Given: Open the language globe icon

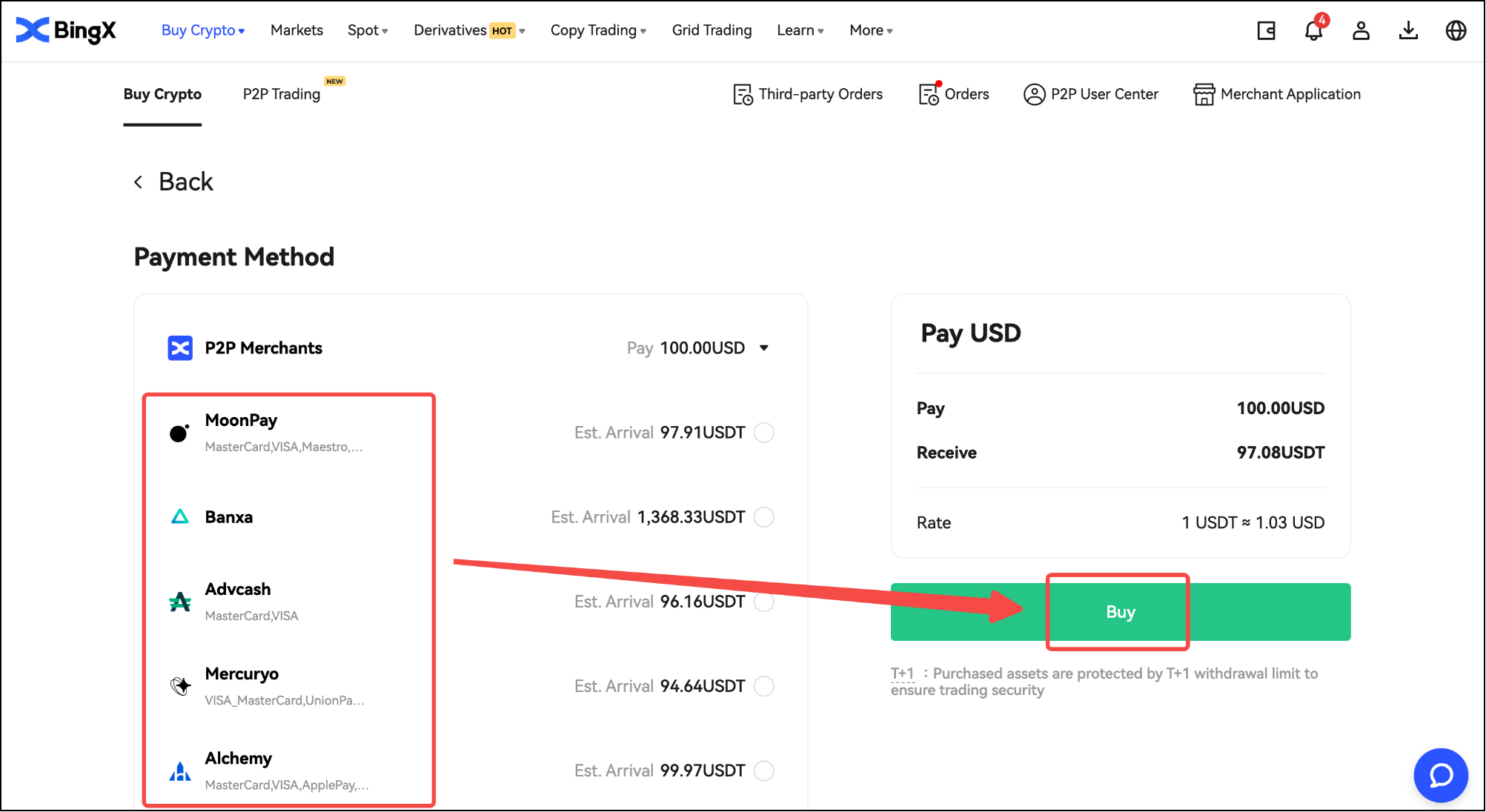Looking at the screenshot, I should (x=1456, y=30).
